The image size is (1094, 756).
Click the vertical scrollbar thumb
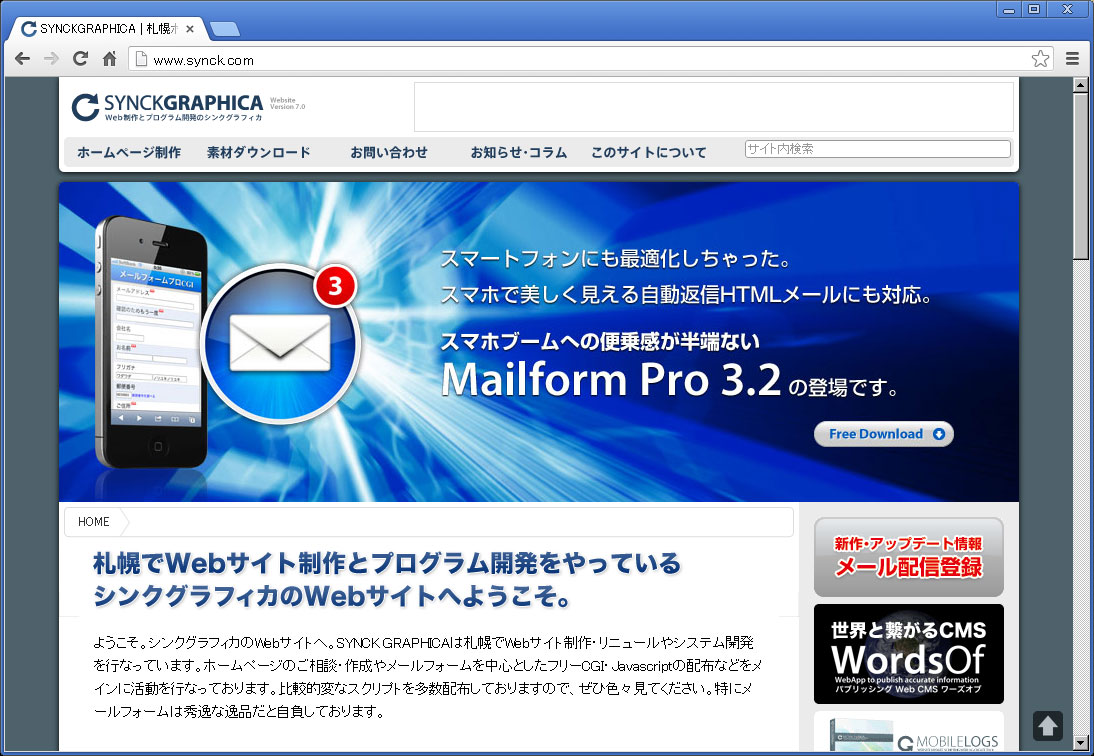tap(1081, 176)
